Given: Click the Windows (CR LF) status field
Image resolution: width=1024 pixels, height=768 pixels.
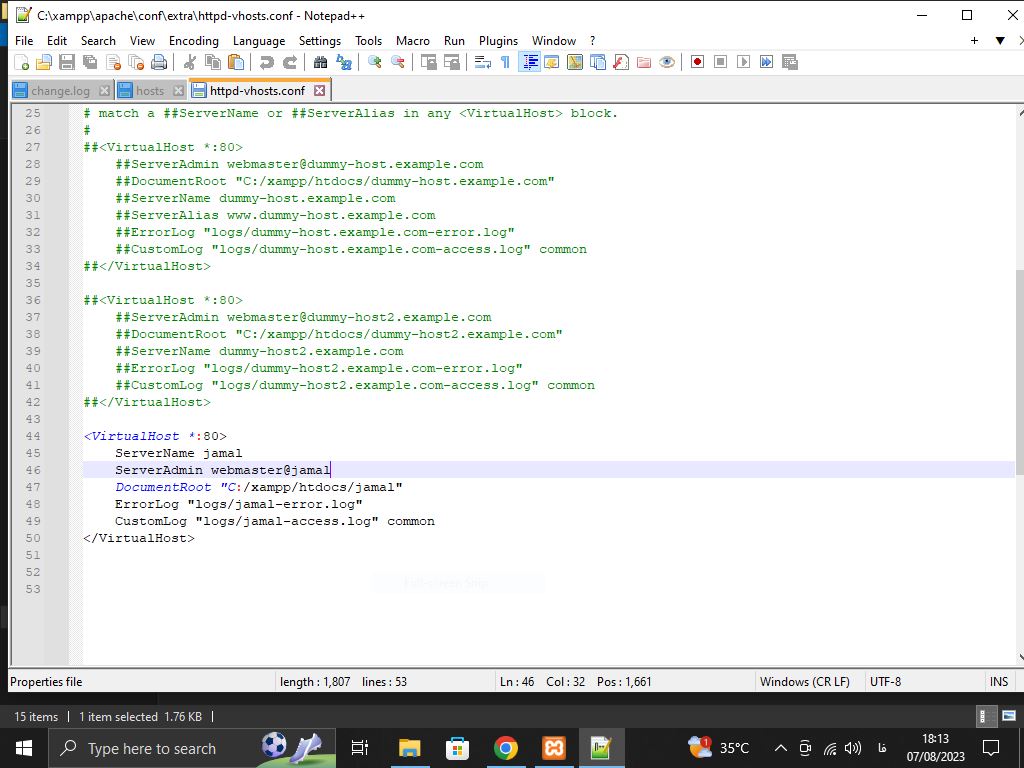Looking at the screenshot, I should 805,682.
